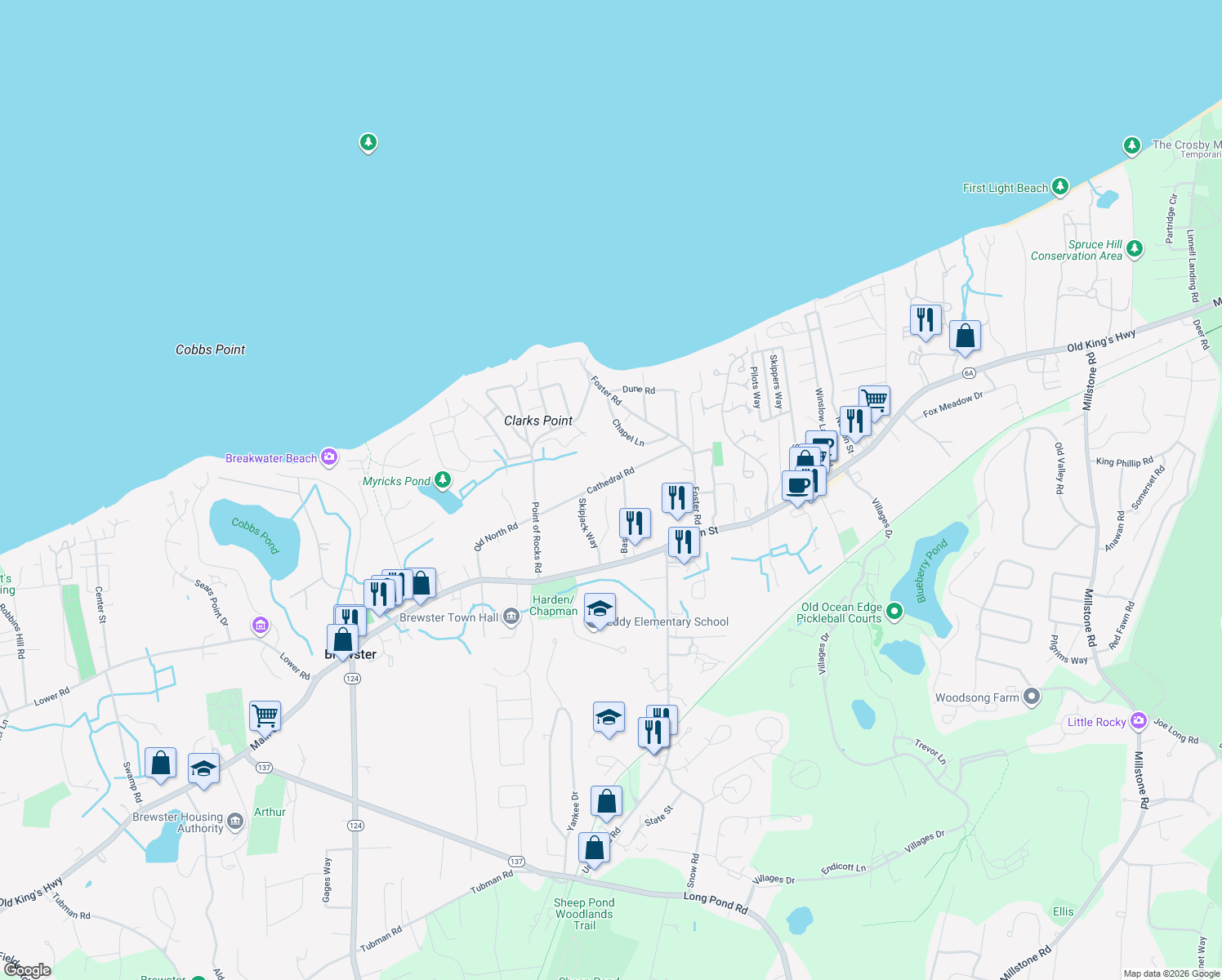Select the restaurant icon near Foster Rd

tap(676, 497)
